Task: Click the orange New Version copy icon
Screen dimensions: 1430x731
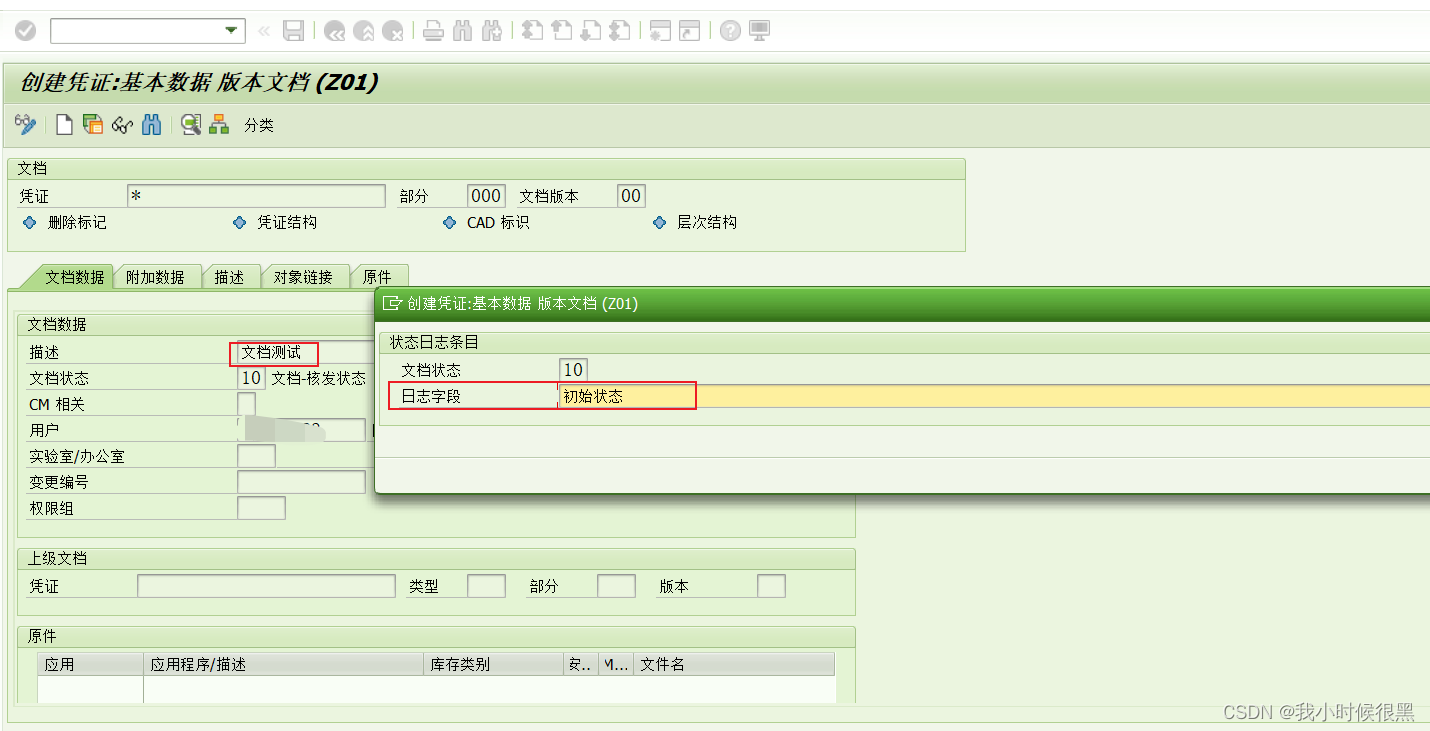Action: 93,124
